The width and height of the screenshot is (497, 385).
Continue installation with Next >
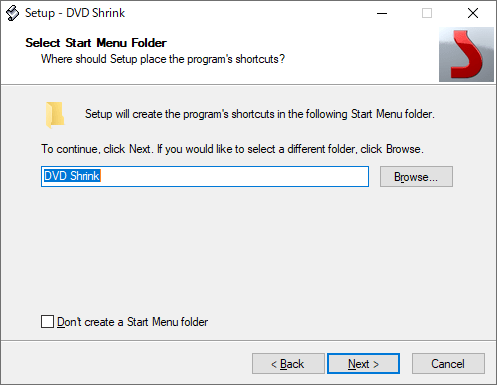(363, 364)
